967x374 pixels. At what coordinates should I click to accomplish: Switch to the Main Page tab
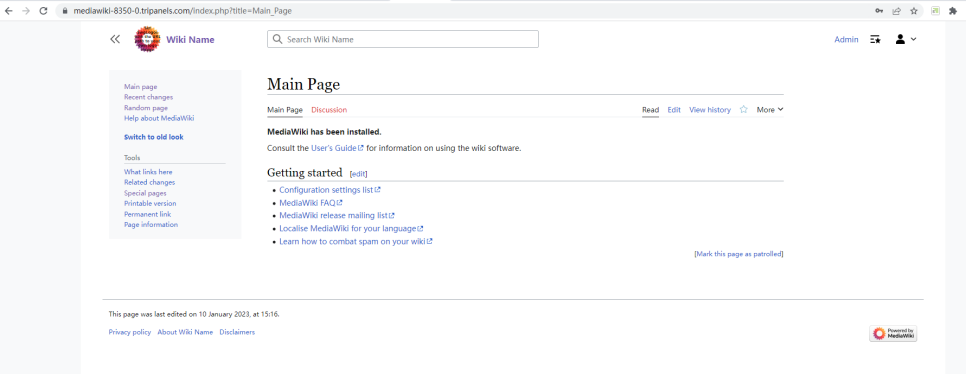pyautogui.click(x=285, y=110)
